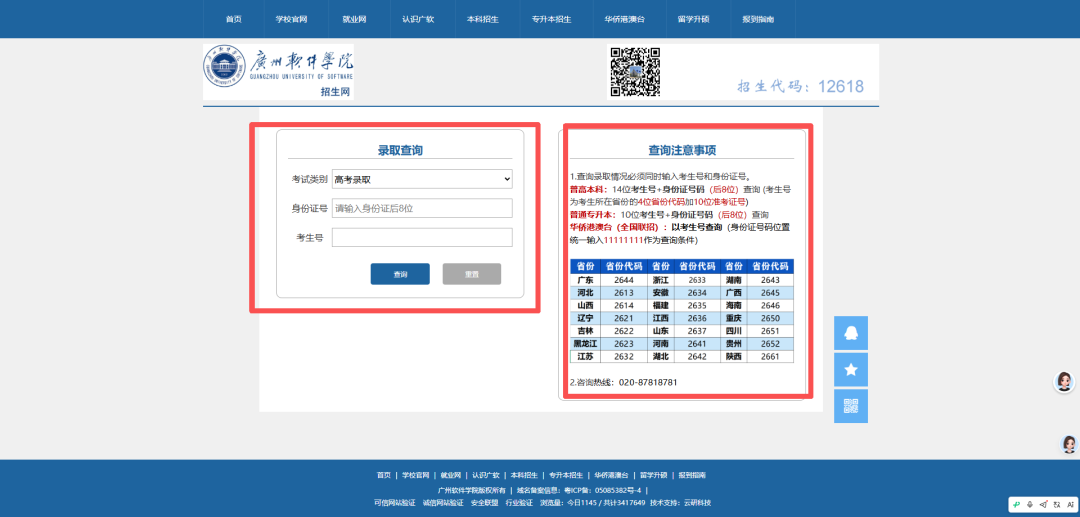The image size is (1080, 517).
Task: Click the footer 首页 link
Action: click(x=384, y=476)
